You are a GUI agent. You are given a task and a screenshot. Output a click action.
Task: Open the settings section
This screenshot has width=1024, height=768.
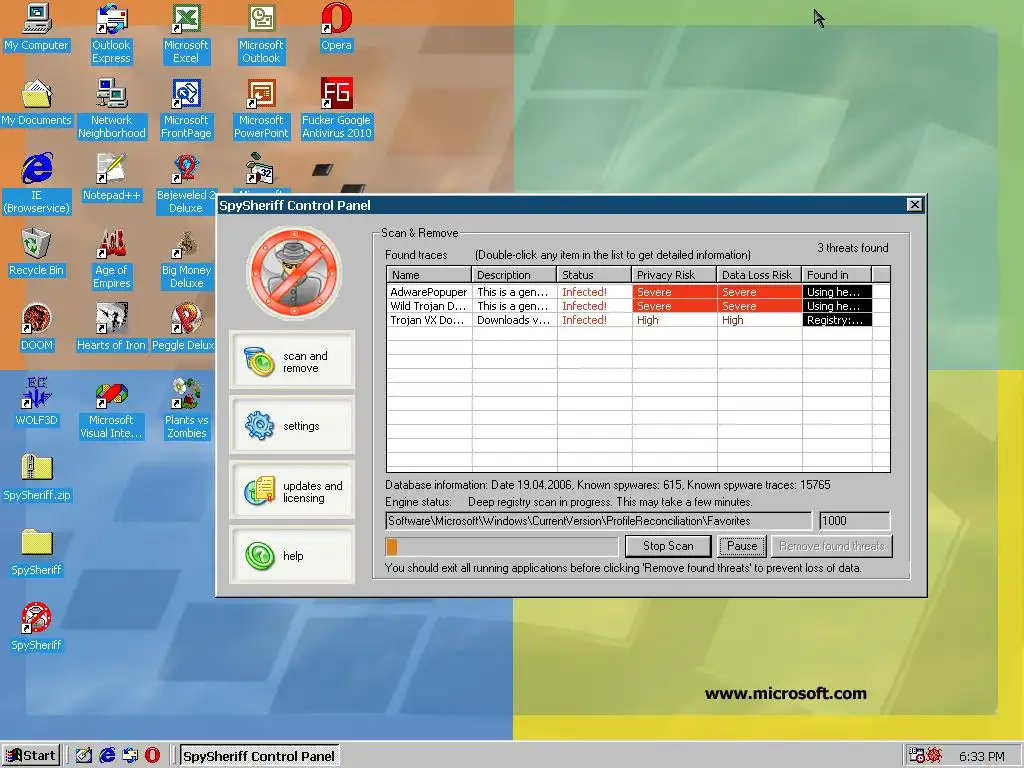[x=292, y=426]
